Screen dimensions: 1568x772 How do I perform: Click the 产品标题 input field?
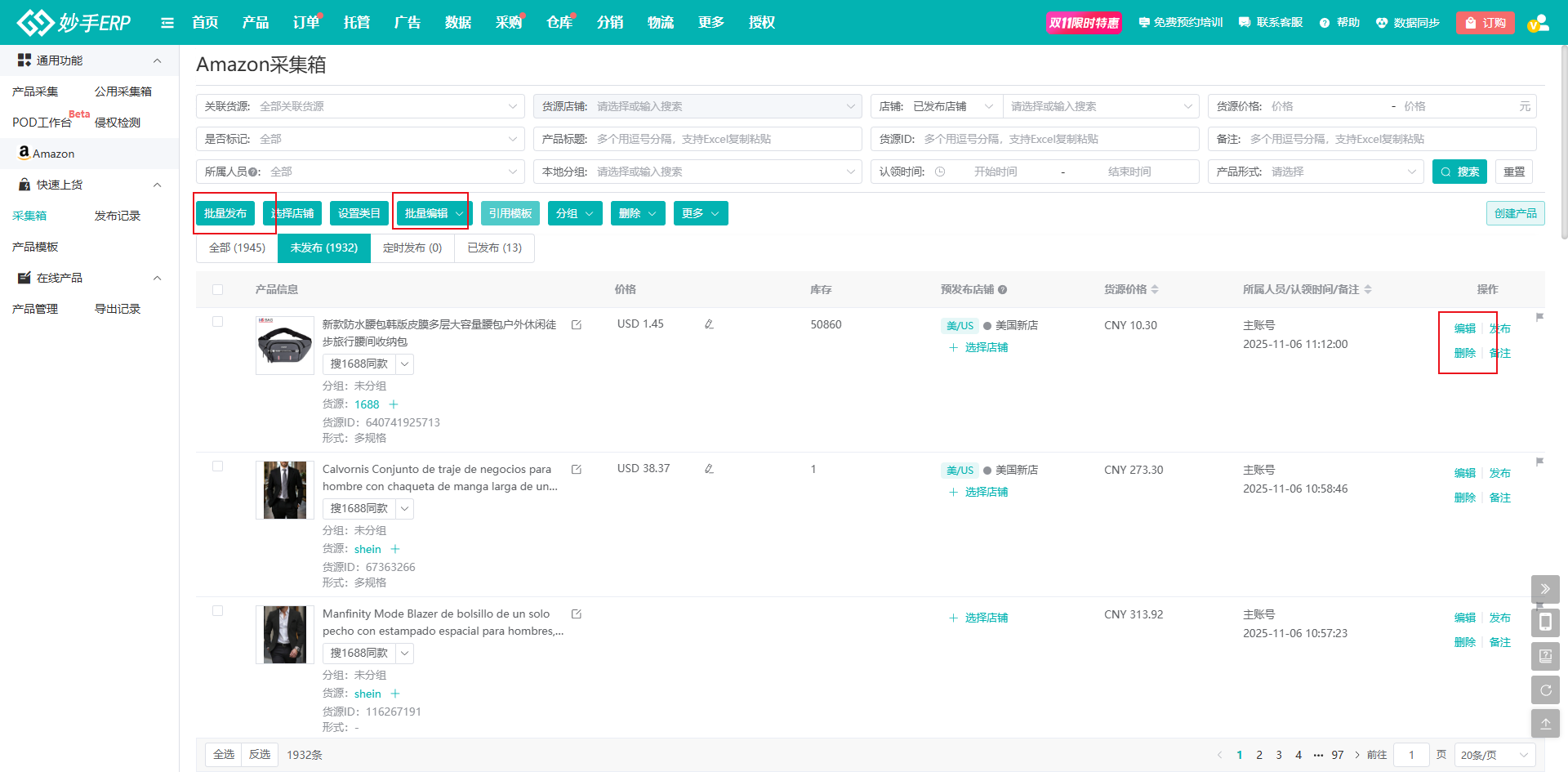tap(723, 139)
